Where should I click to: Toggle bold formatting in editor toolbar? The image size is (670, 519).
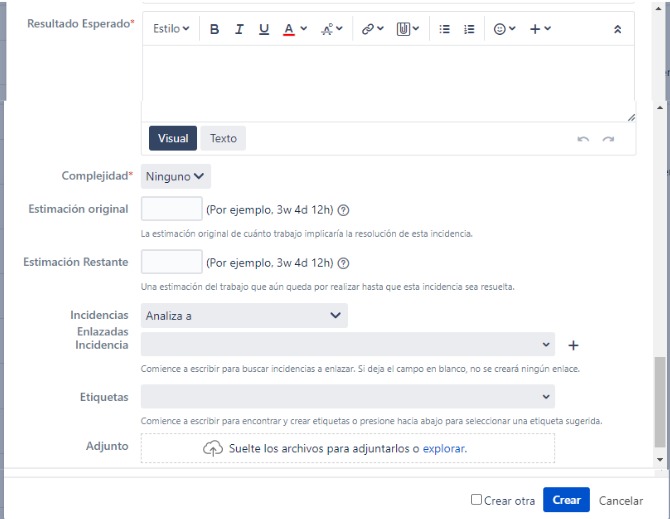click(x=215, y=29)
